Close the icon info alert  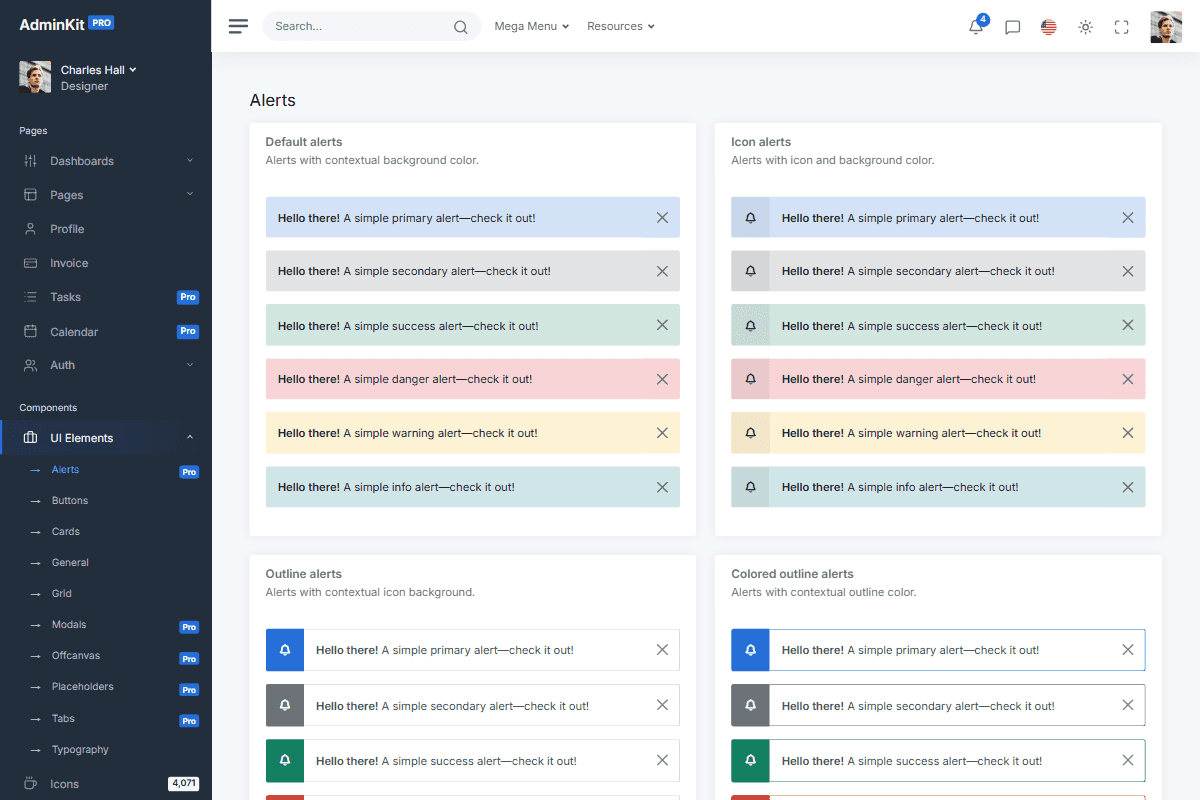click(1128, 487)
